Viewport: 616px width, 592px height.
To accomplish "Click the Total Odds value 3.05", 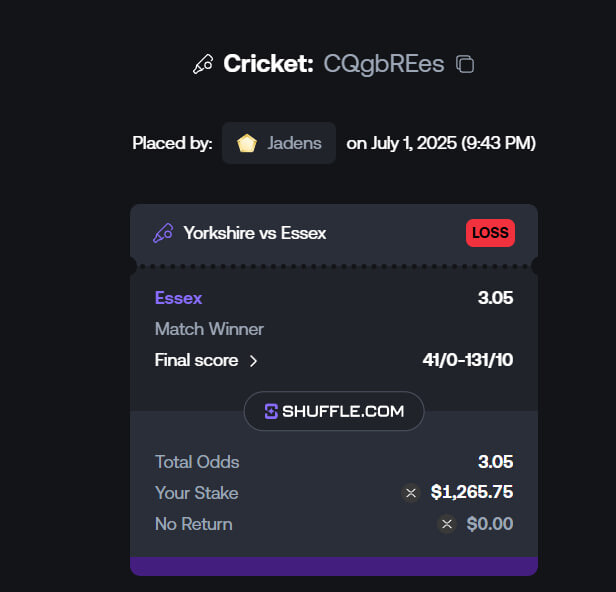I will click(x=495, y=462).
